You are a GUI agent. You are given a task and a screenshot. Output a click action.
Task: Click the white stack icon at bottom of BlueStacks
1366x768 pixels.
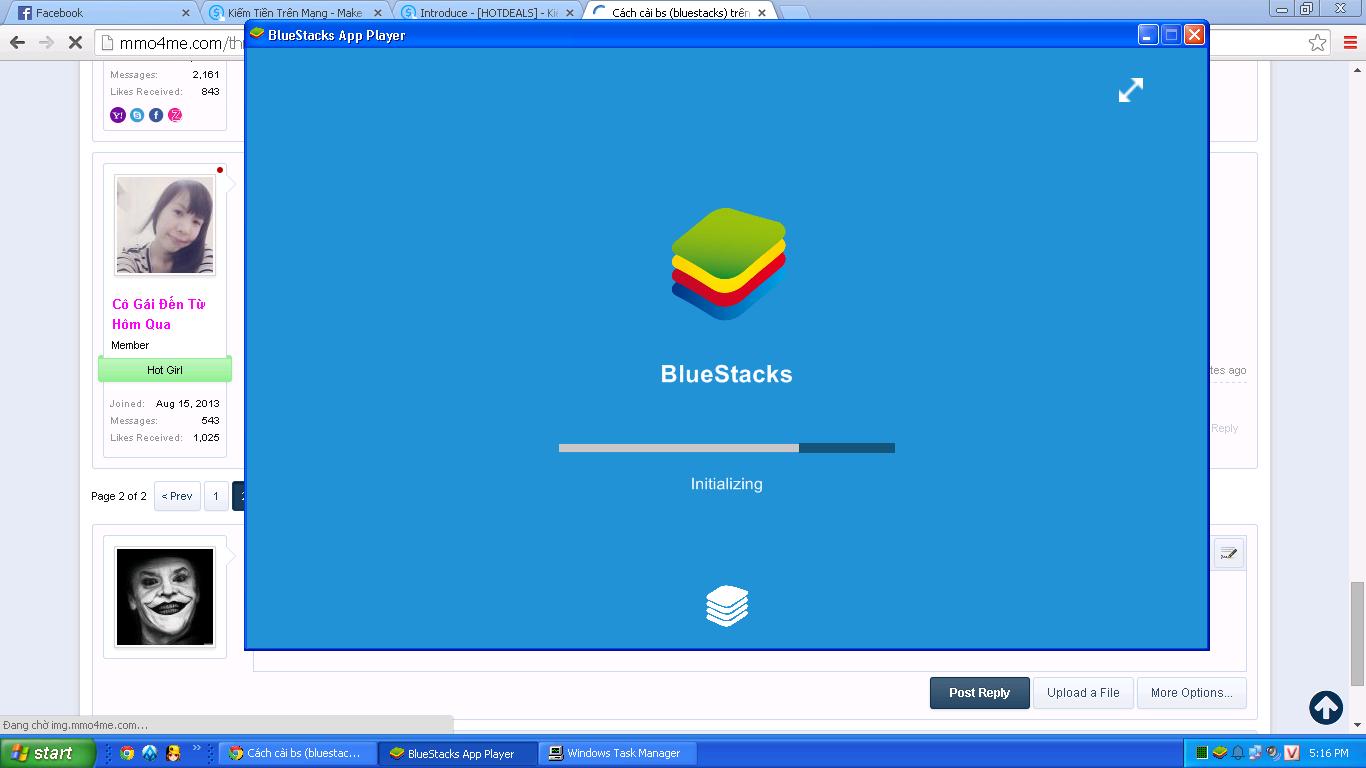(x=727, y=606)
